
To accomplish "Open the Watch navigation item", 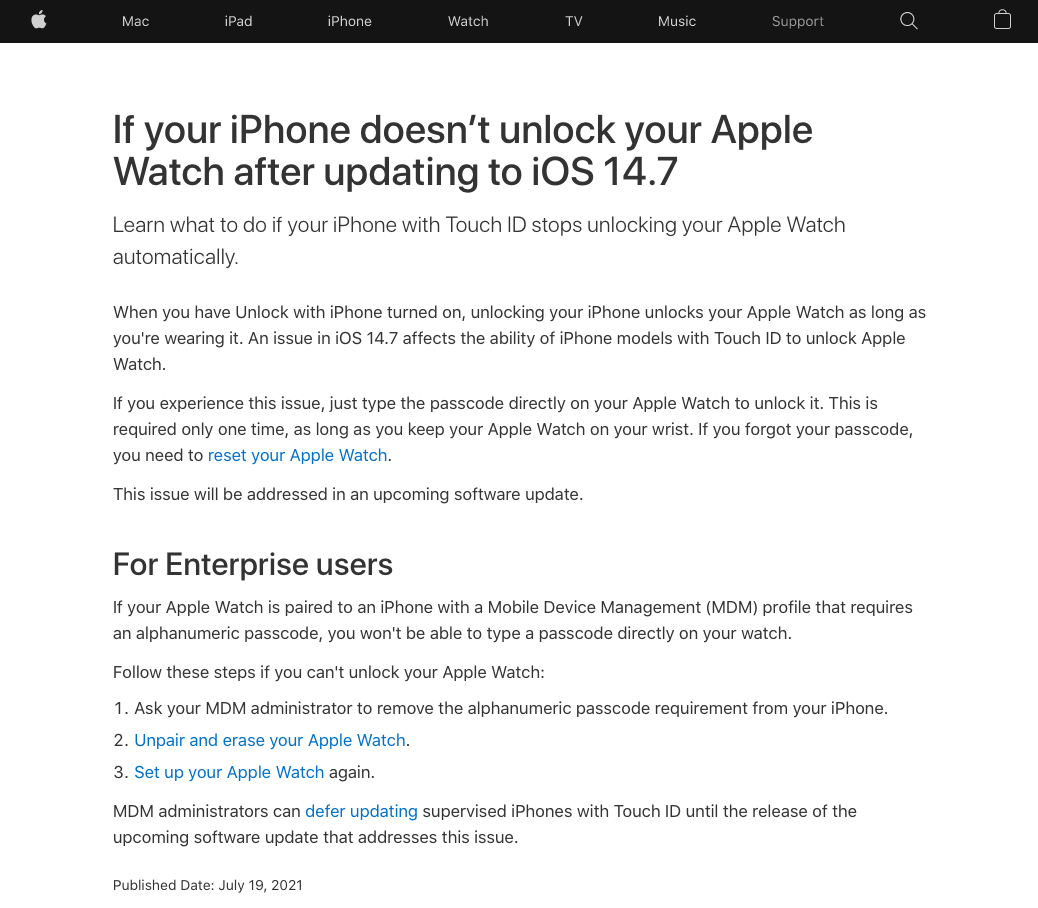I will pyautogui.click(x=468, y=21).
